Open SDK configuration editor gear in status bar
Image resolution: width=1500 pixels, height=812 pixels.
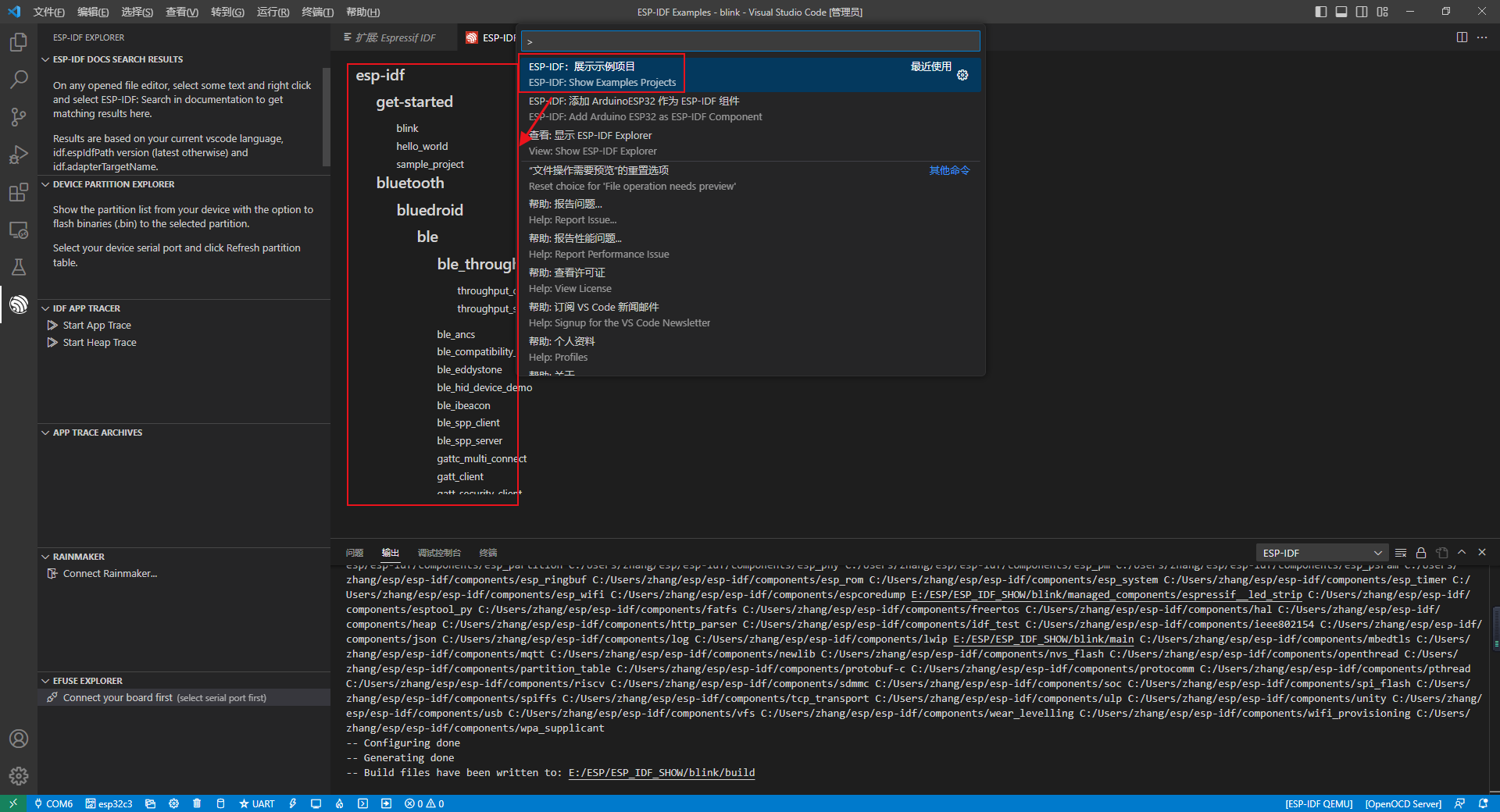(x=173, y=803)
